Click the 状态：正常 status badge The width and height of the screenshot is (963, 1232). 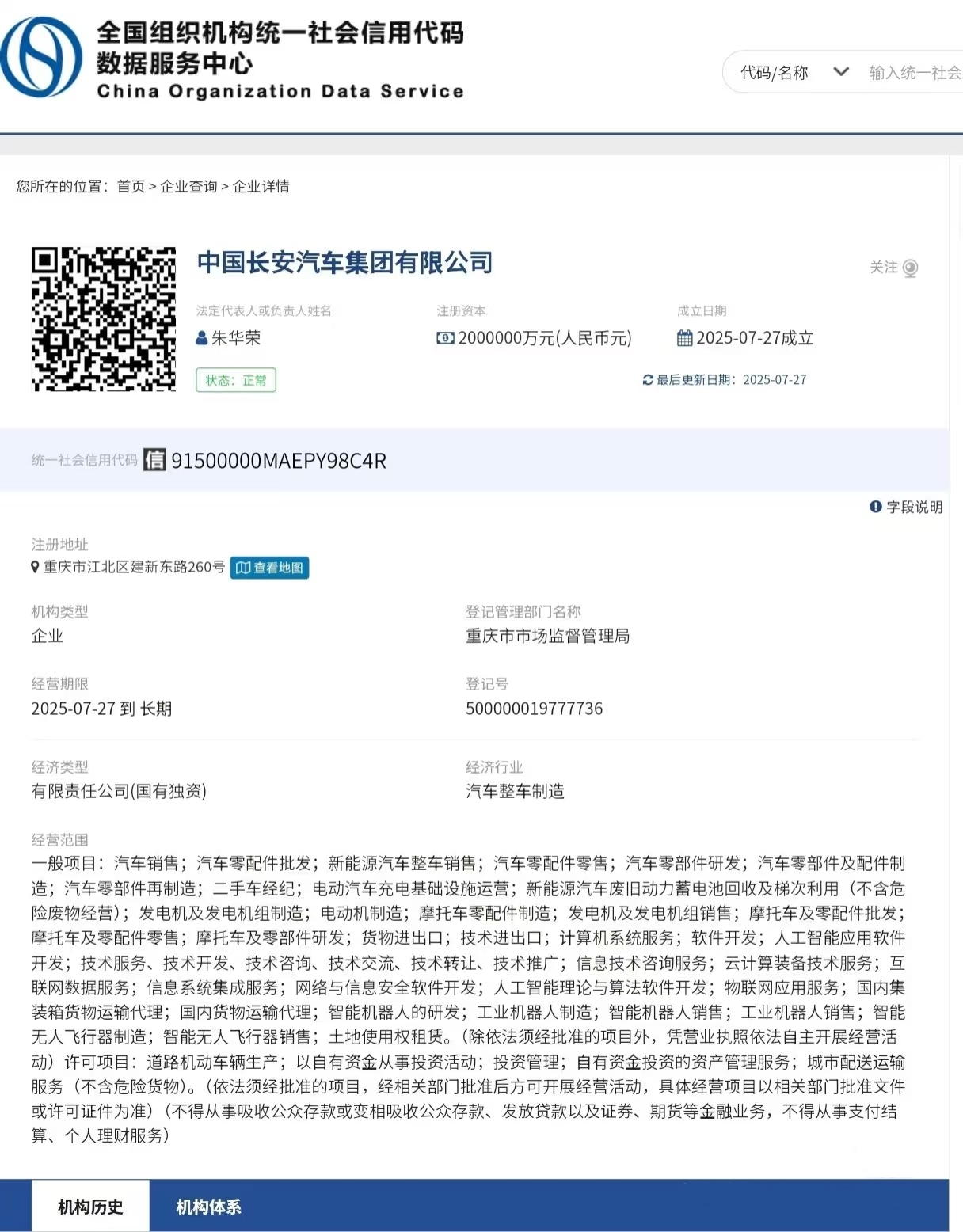tap(236, 381)
